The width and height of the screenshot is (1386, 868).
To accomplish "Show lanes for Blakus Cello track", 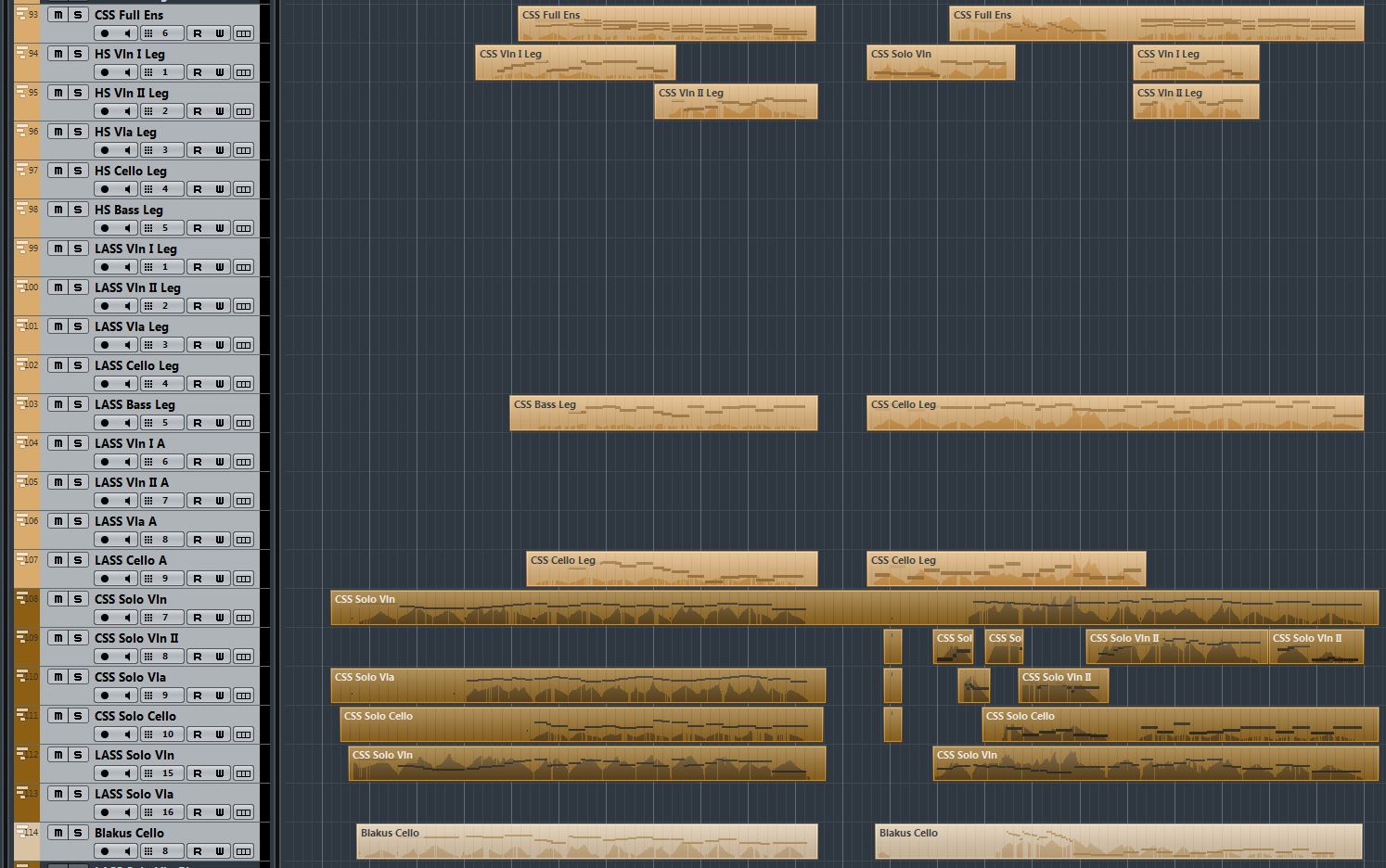I will click(x=243, y=851).
